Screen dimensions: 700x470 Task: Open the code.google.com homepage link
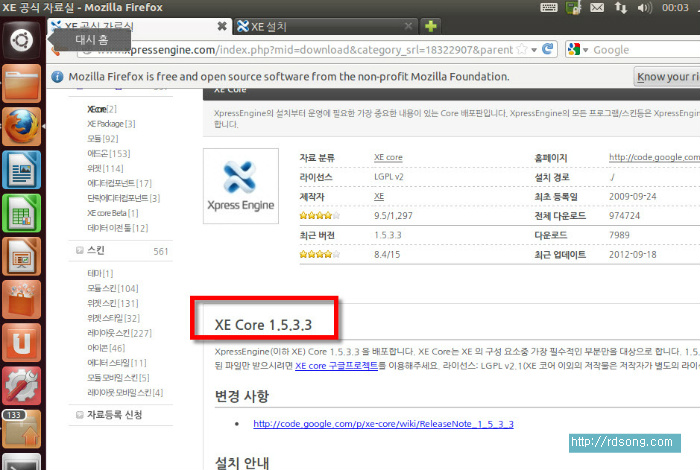pyautogui.click(x=654, y=157)
